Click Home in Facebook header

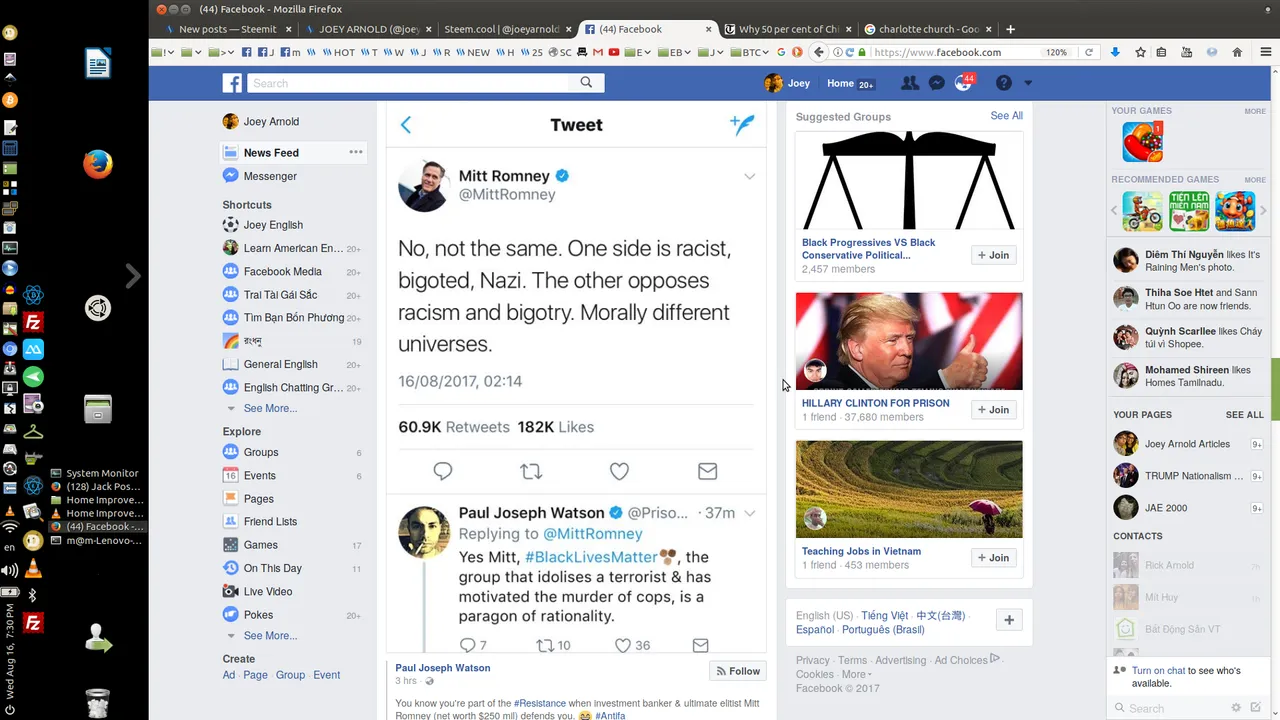tap(840, 83)
